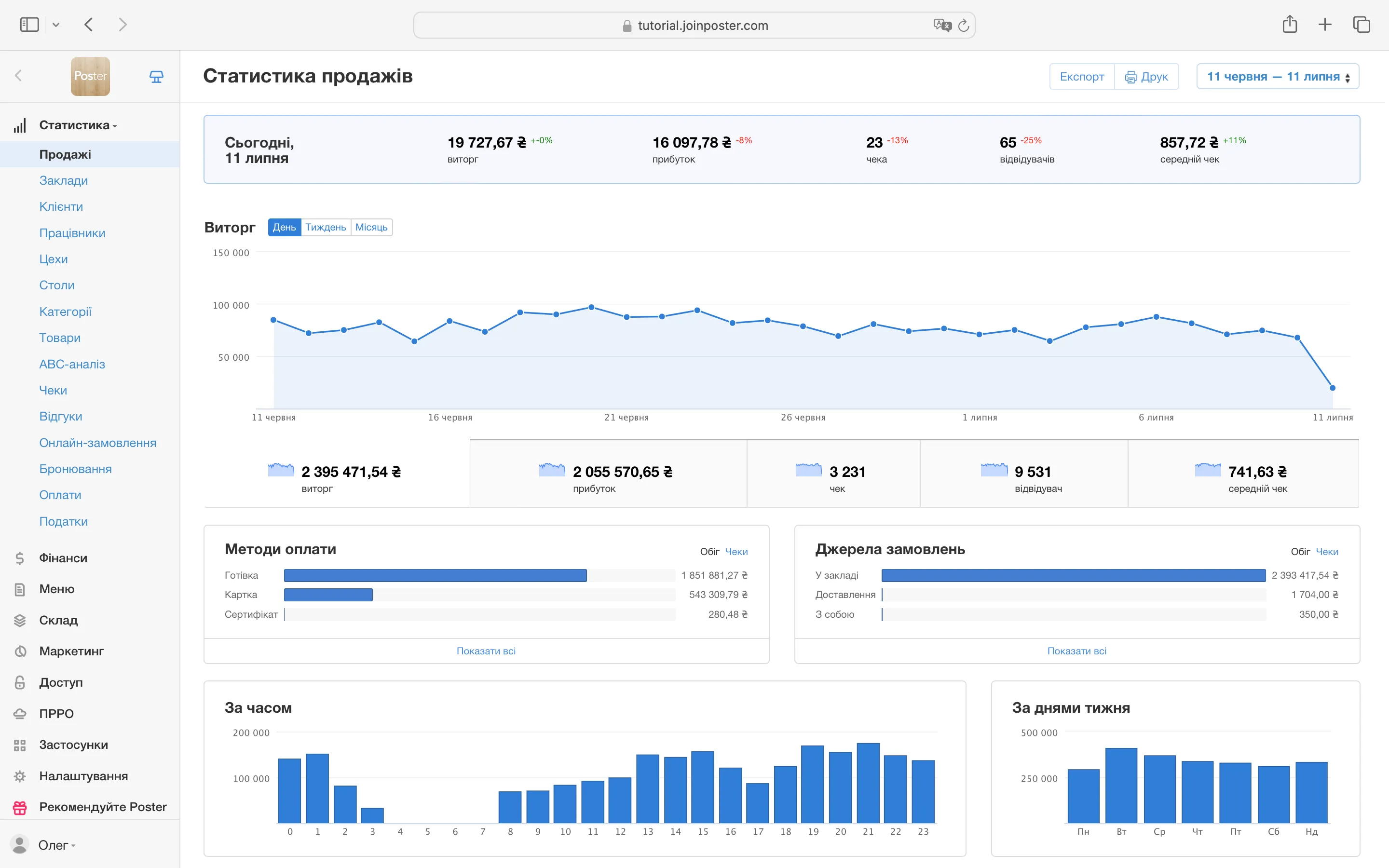Open the POS terminal icon beside the Poster logo
Viewport: 1389px width, 868px height.
pos(156,76)
